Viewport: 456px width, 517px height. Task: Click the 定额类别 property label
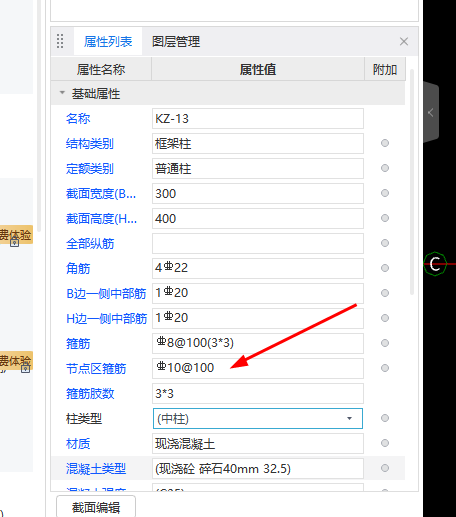[x=90, y=169]
